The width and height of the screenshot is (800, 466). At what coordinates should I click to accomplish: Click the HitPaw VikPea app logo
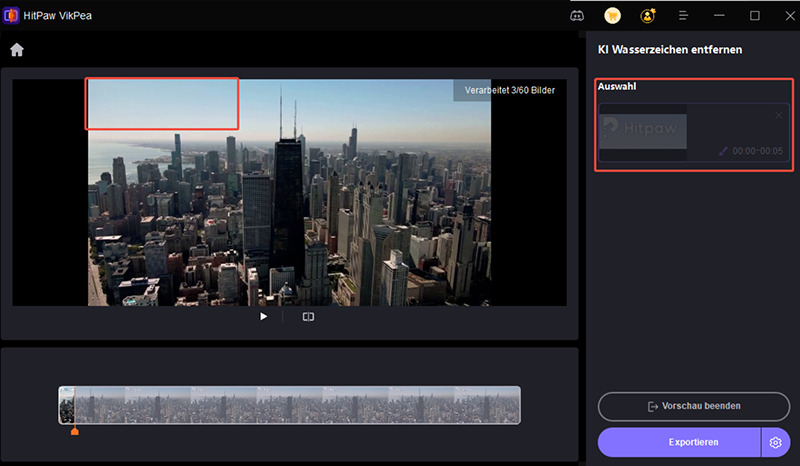[x=11, y=15]
